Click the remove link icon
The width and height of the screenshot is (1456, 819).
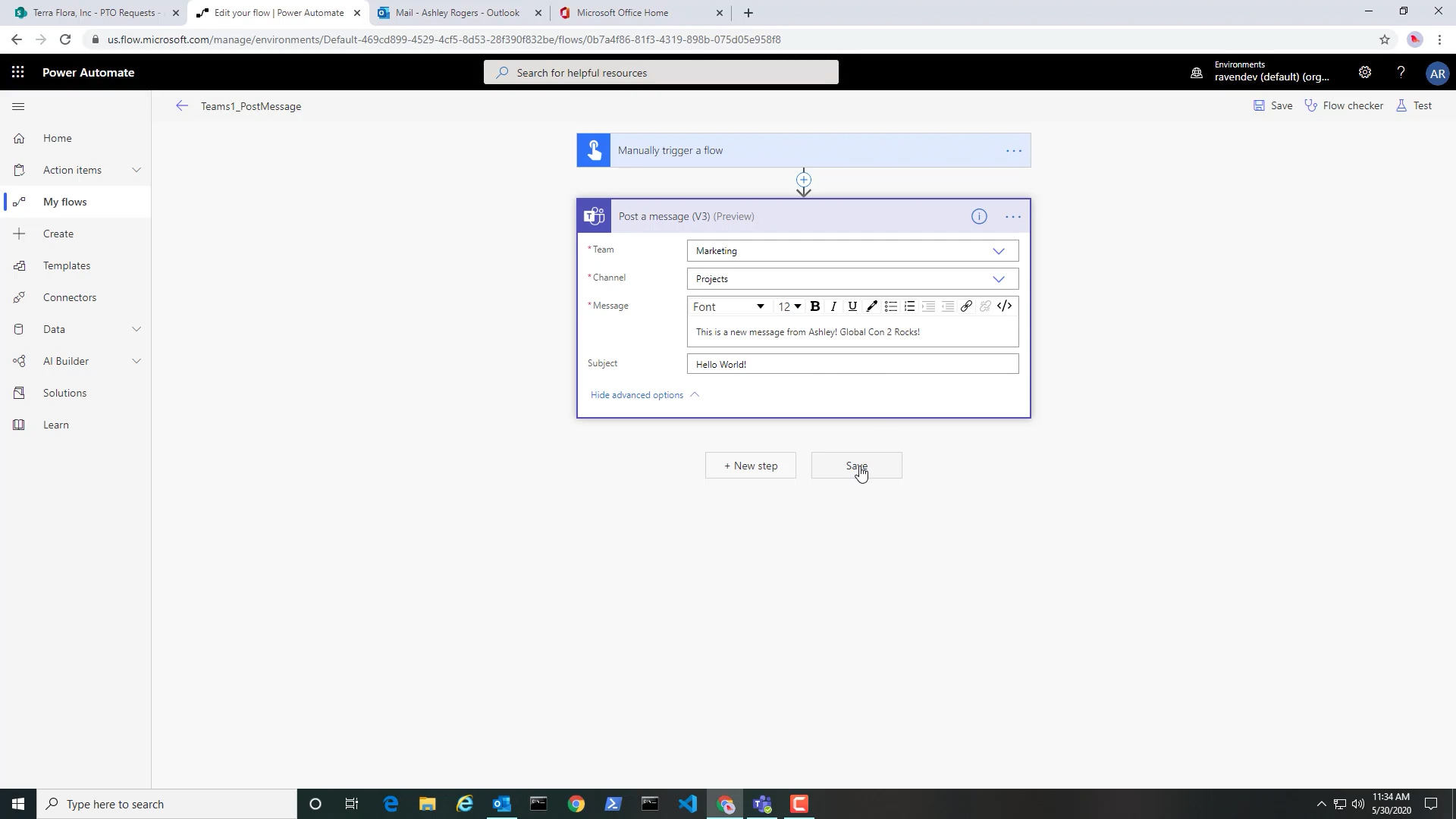click(x=985, y=306)
